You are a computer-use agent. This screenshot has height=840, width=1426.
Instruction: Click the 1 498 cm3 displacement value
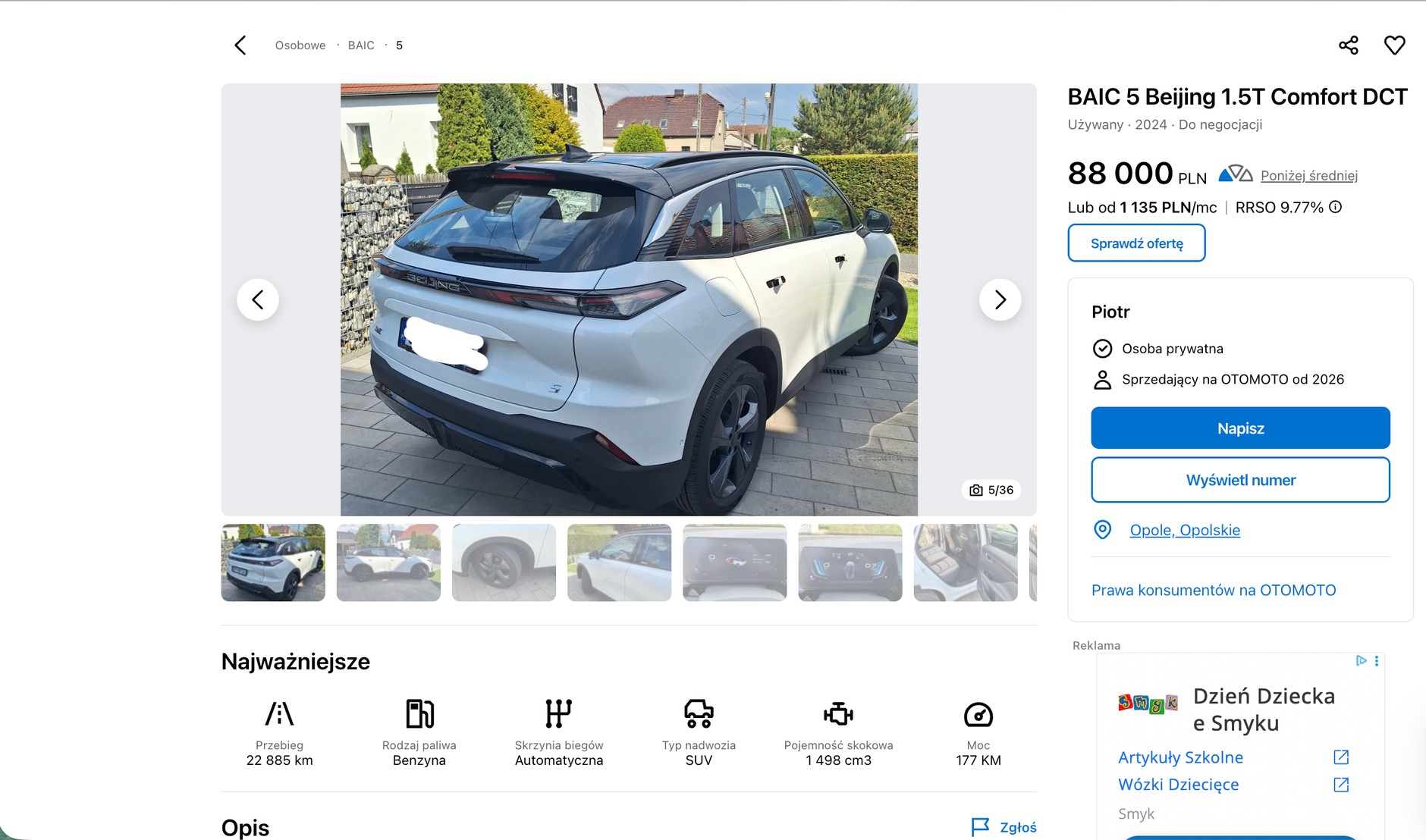tap(838, 760)
